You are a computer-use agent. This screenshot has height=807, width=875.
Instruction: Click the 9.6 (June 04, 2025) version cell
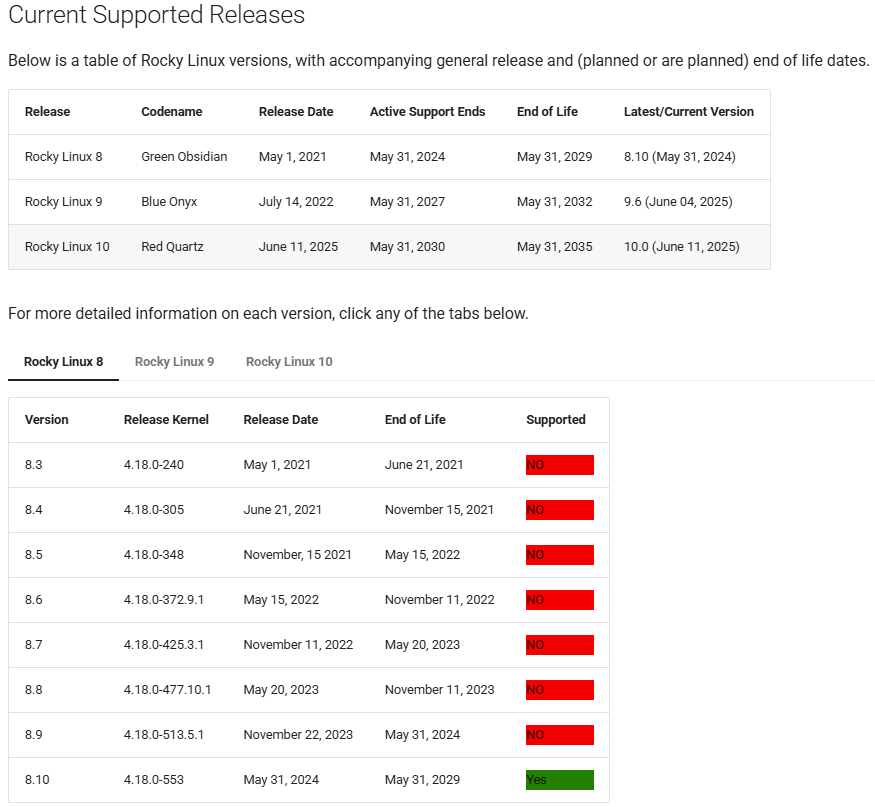coord(677,202)
